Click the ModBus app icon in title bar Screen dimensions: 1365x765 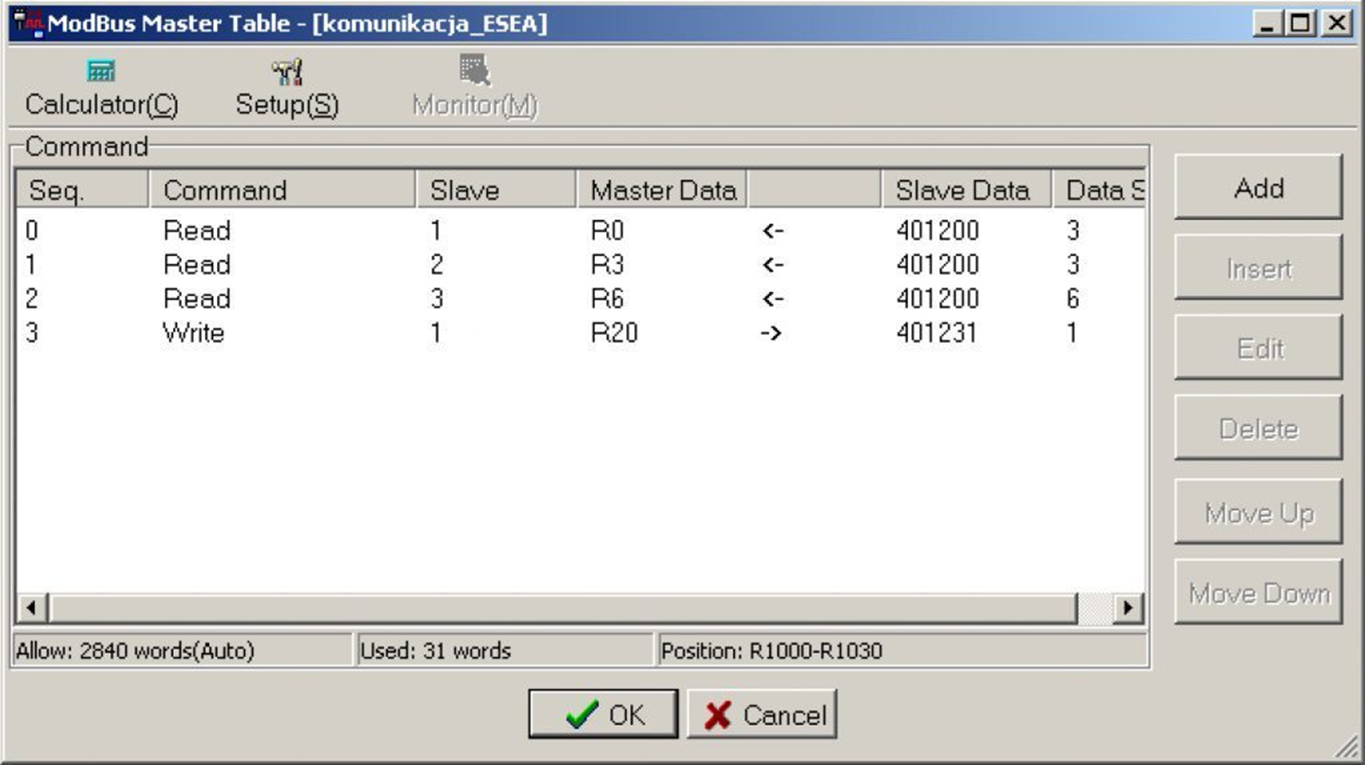coord(28,23)
